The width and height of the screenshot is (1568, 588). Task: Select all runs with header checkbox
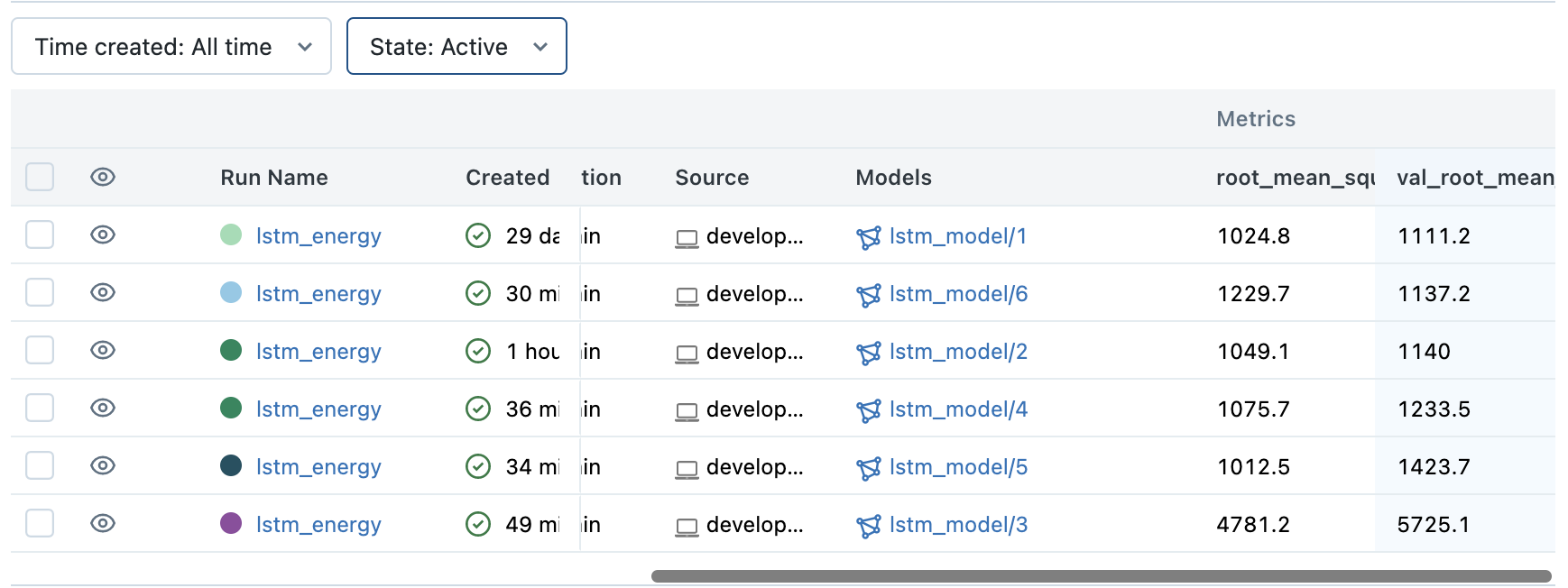point(40,177)
